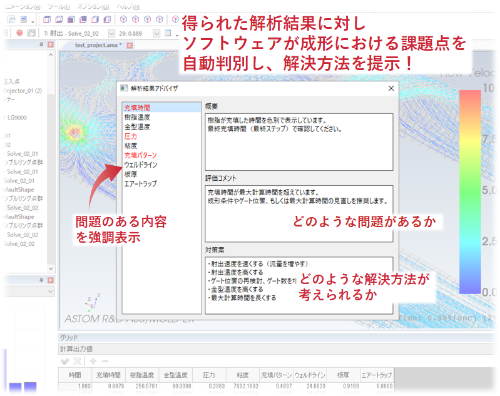Click the solid shaded cube view icon
500x396 pixels.
[x=71, y=20]
